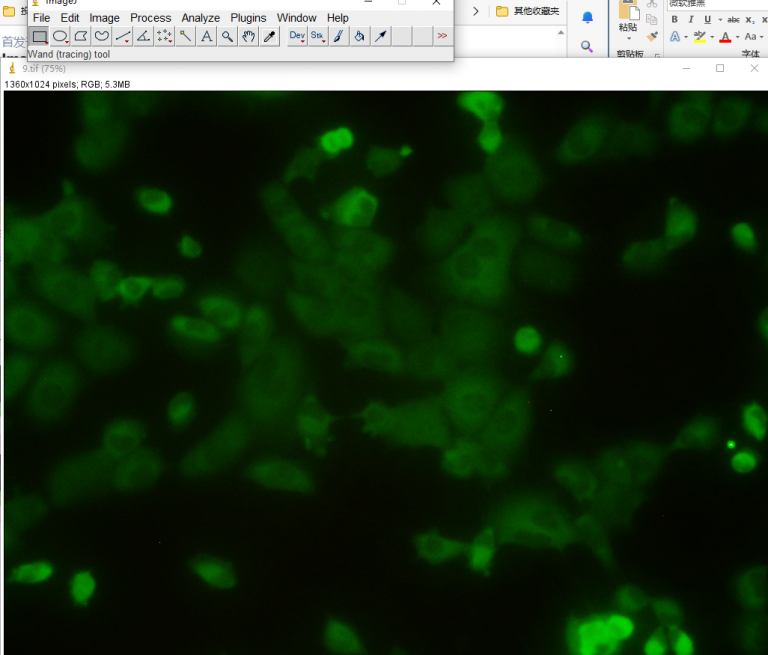Open the 其他收藏夹 bookmarks folder
The image size is (768, 655).
tap(528, 11)
